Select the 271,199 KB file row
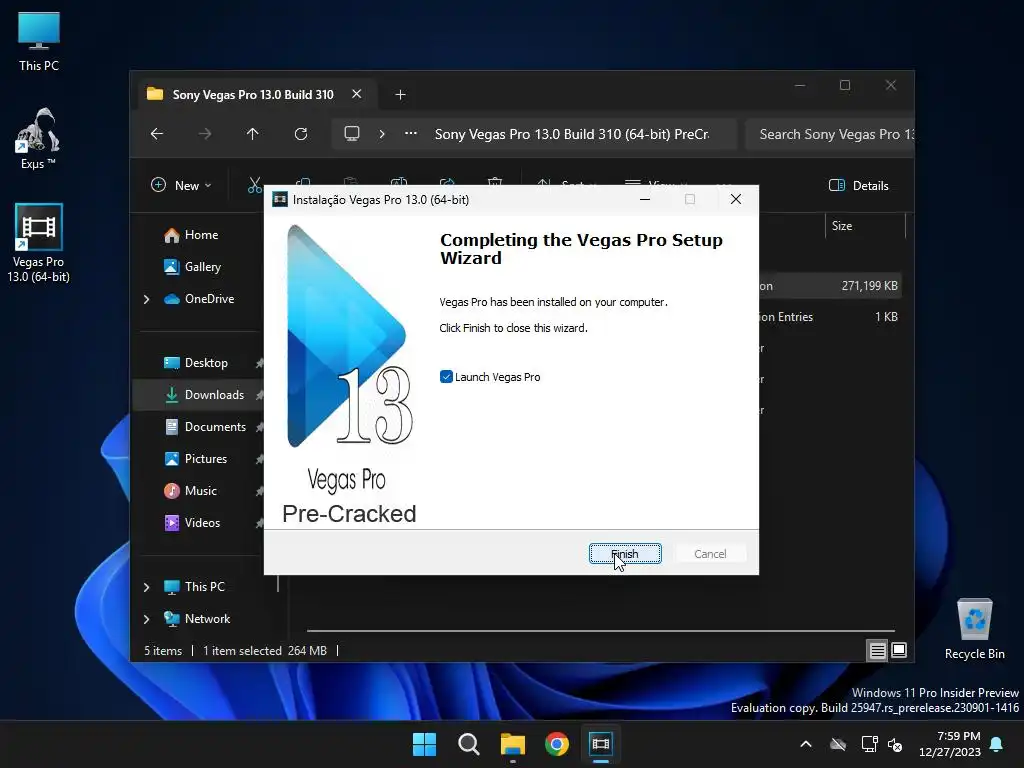Screen dimensions: 1024x768 click(x=829, y=286)
